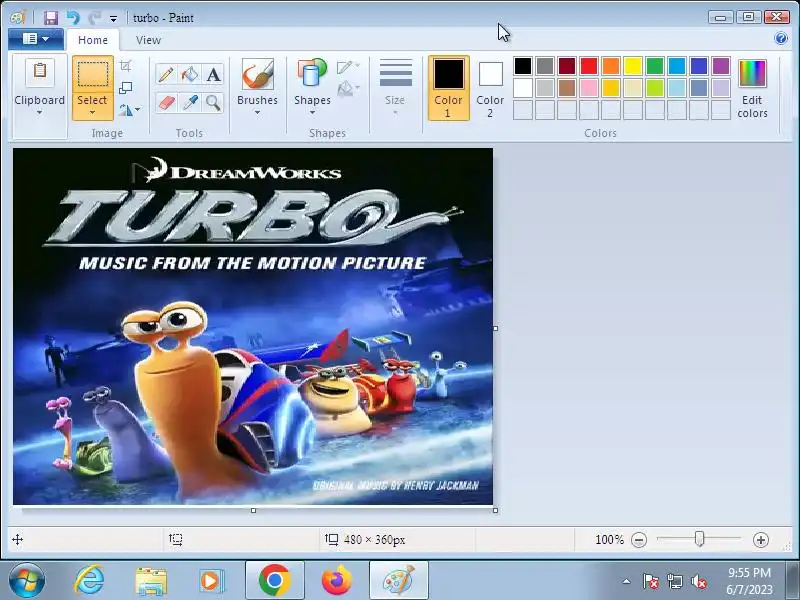
Task: Open Customize Quick Access Toolbar dropdown
Action: click(x=113, y=19)
